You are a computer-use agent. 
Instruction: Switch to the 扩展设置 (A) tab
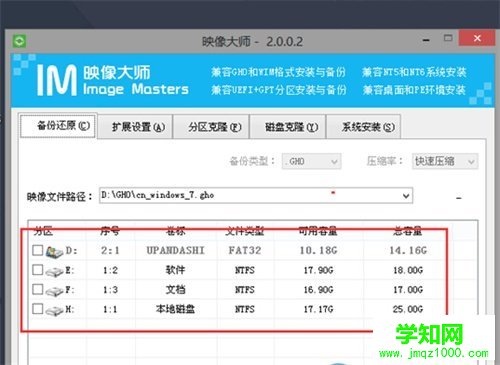pyautogui.click(x=136, y=127)
